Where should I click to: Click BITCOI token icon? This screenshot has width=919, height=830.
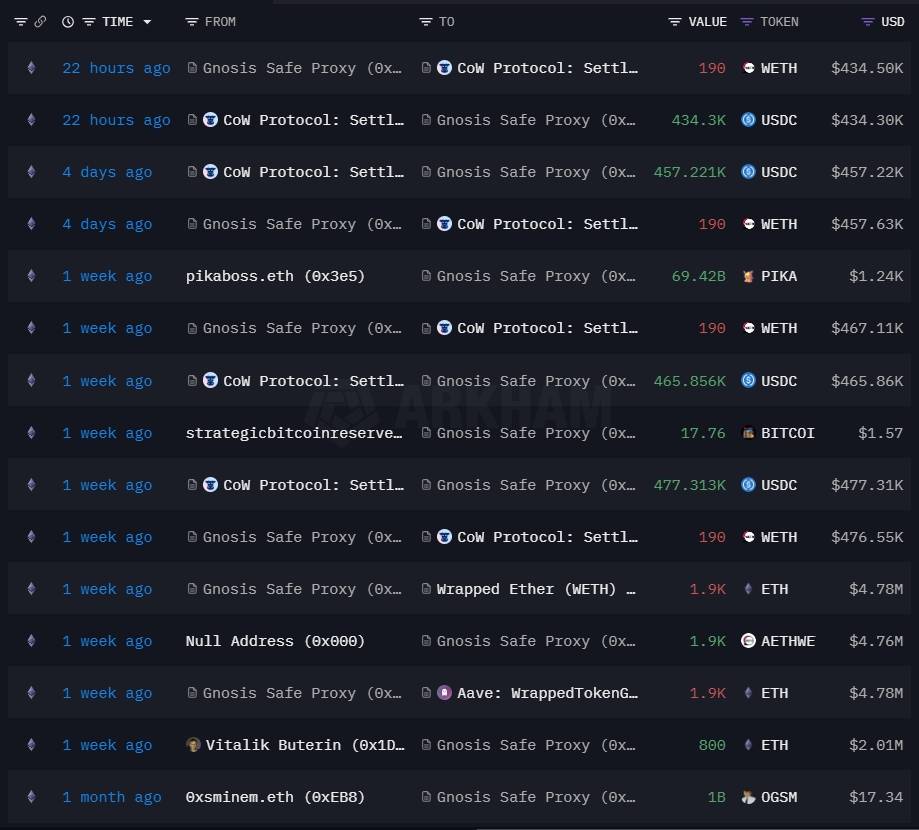click(748, 433)
